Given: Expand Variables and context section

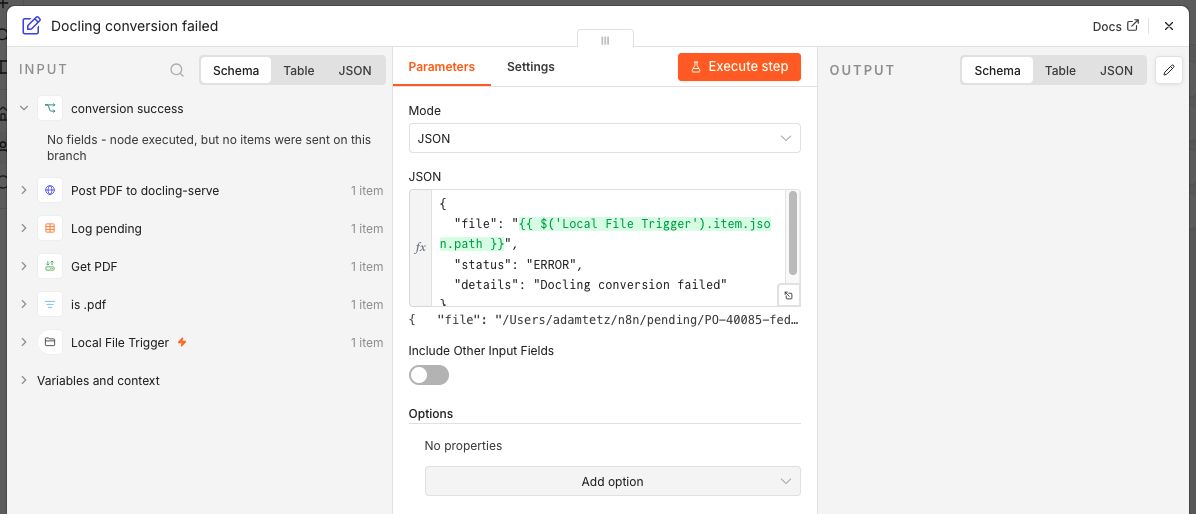Looking at the screenshot, I should pyautogui.click(x=24, y=380).
